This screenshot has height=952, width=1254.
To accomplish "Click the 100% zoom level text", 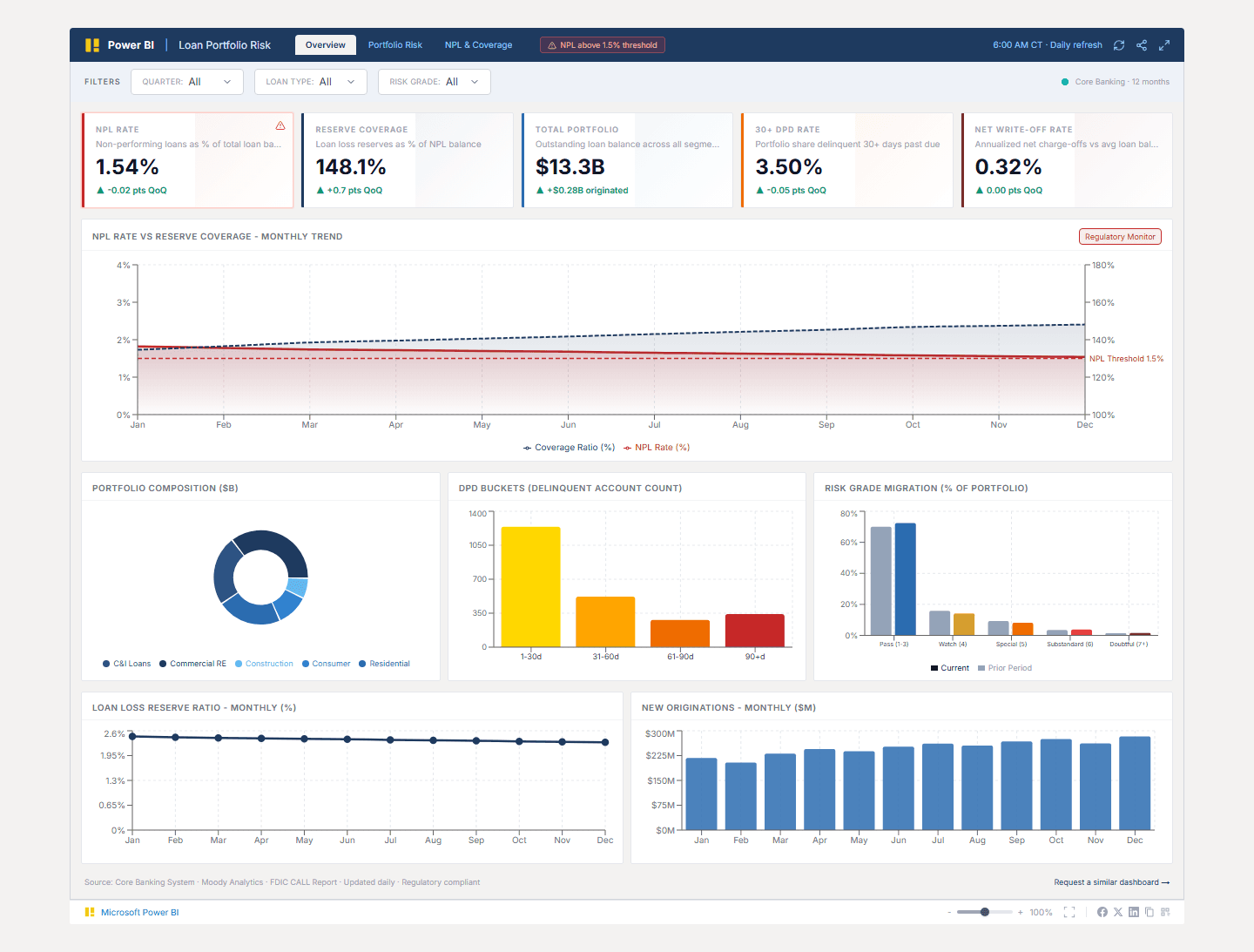I will tap(1041, 913).
